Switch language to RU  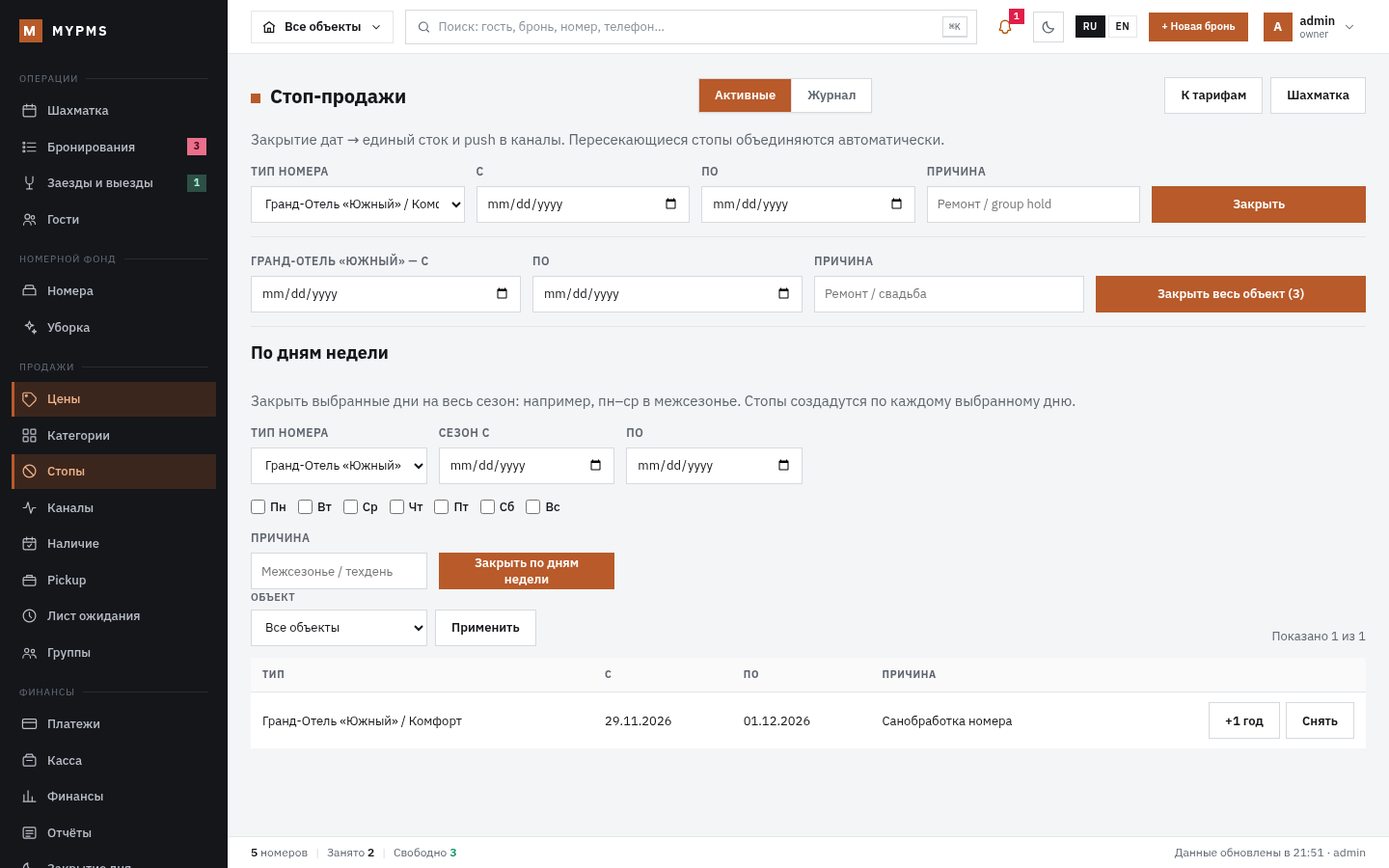click(x=1090, y=27)
